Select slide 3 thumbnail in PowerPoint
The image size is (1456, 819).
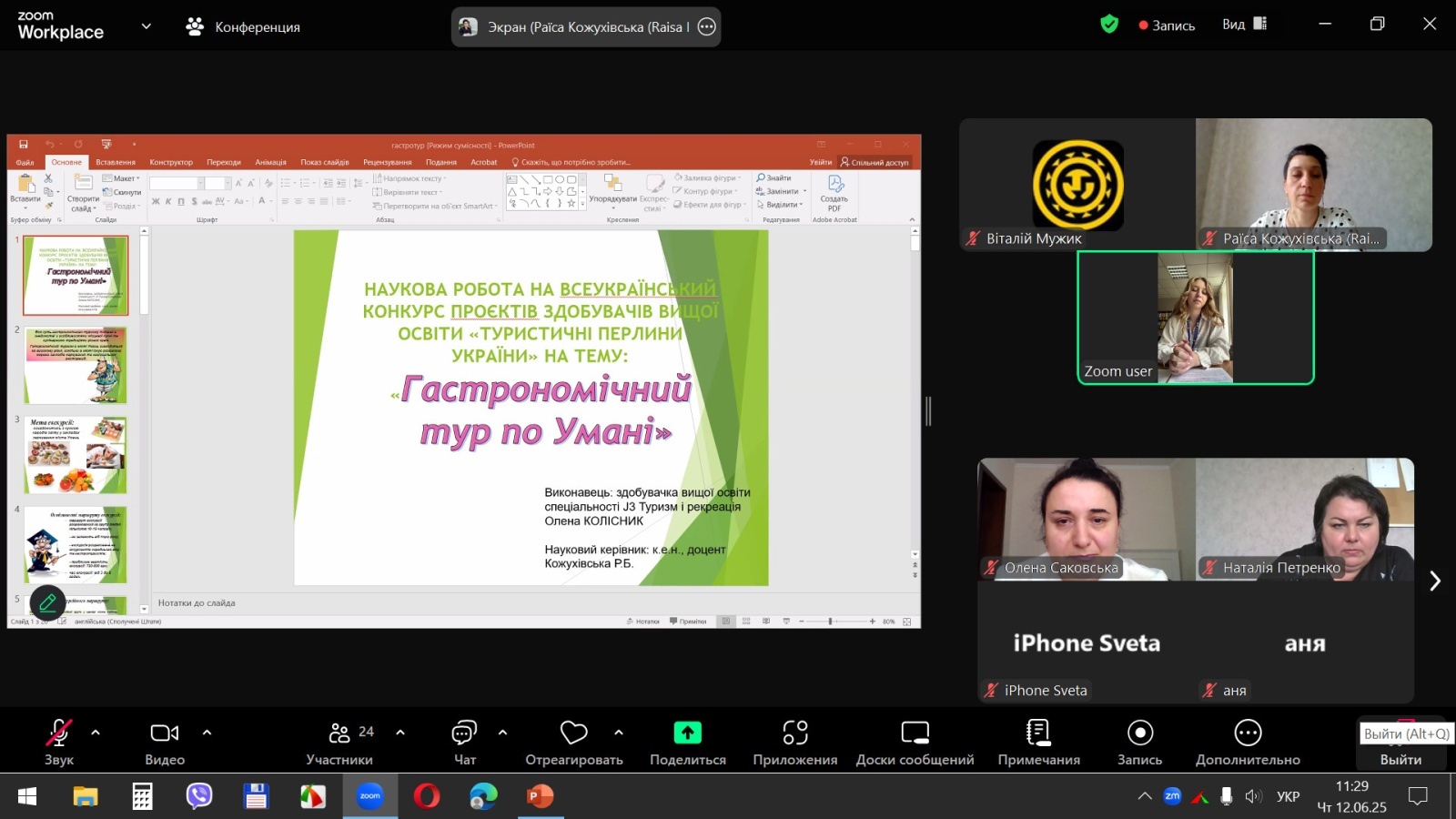[76, 455]
